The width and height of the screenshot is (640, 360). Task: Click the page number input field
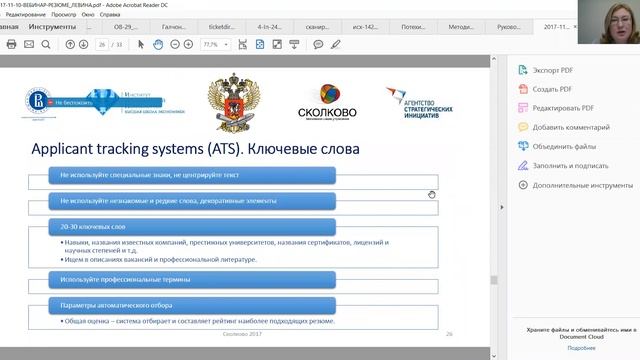[x=102, y=44]
